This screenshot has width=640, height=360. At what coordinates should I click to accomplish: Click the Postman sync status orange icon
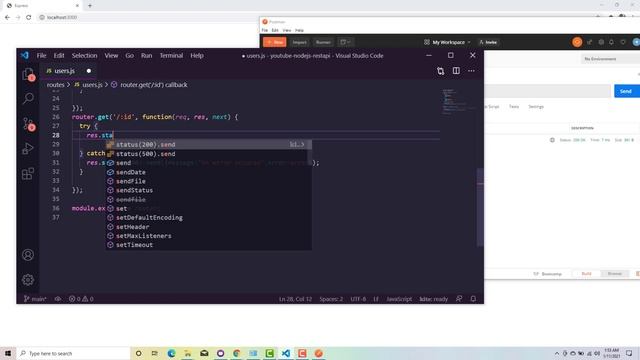point(577,42)
